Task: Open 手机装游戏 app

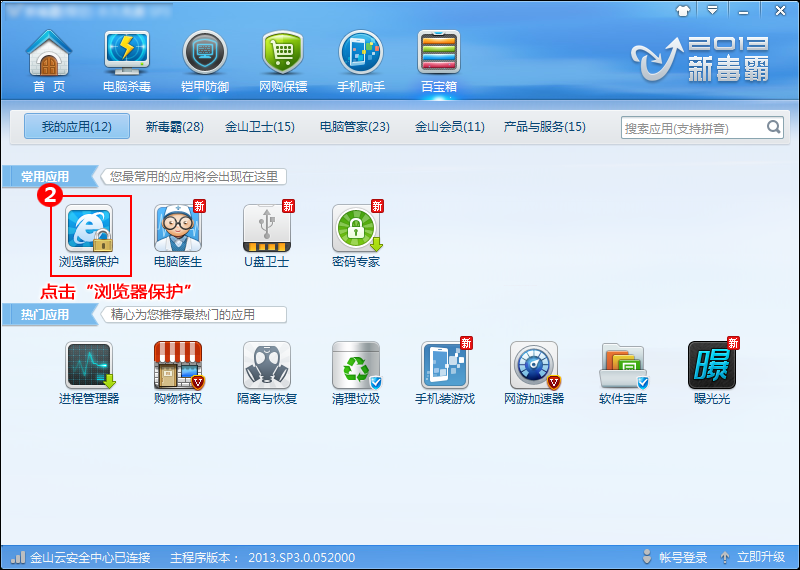Action: point(445,373)
